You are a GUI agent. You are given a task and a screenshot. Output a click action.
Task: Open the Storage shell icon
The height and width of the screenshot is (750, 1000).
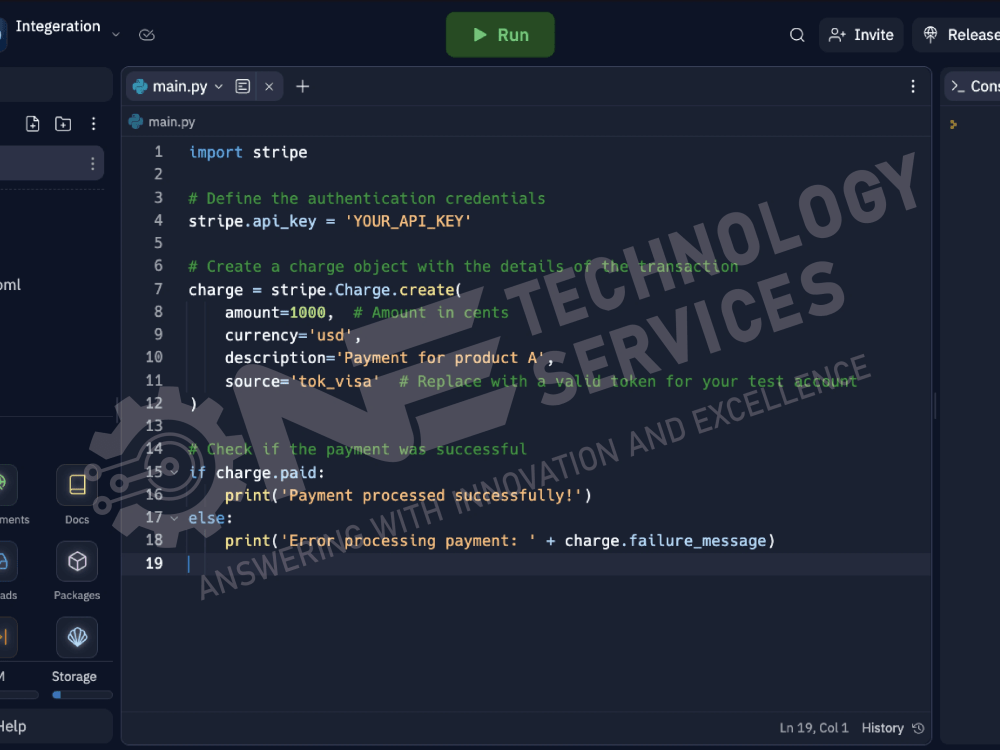tap(77, 637)
